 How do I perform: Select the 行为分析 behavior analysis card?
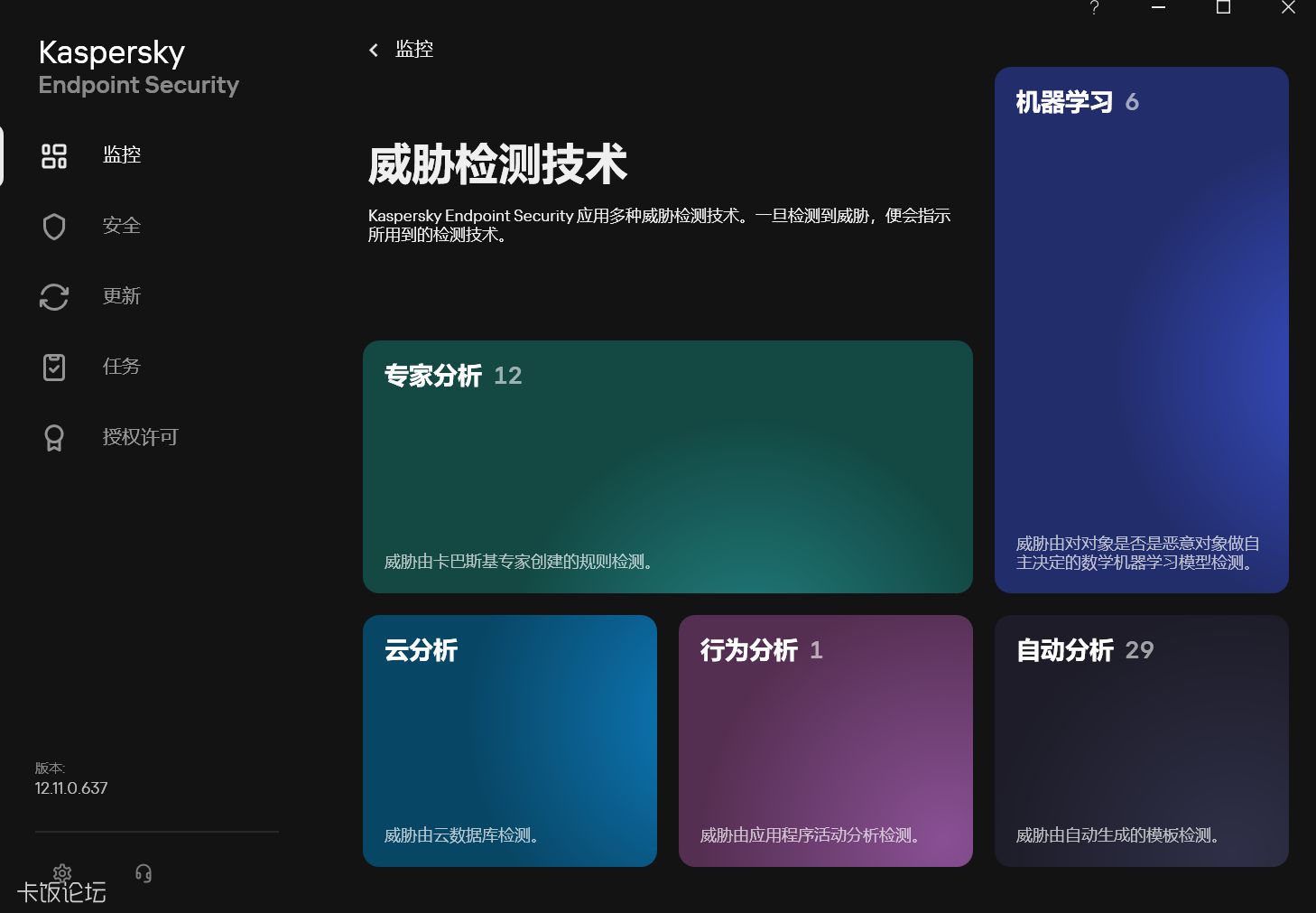point(825,741)
